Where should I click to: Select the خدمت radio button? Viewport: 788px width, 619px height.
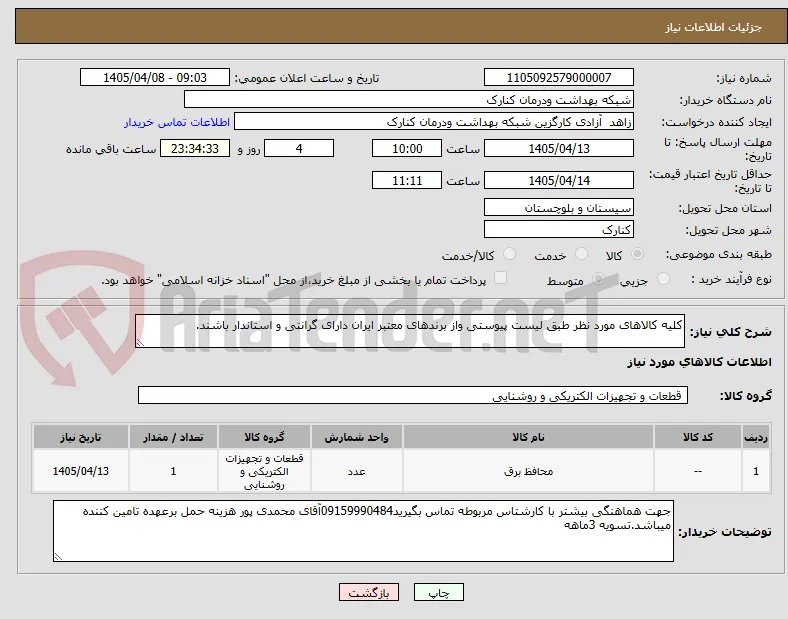pyautogui.click(x=581, y=254)
